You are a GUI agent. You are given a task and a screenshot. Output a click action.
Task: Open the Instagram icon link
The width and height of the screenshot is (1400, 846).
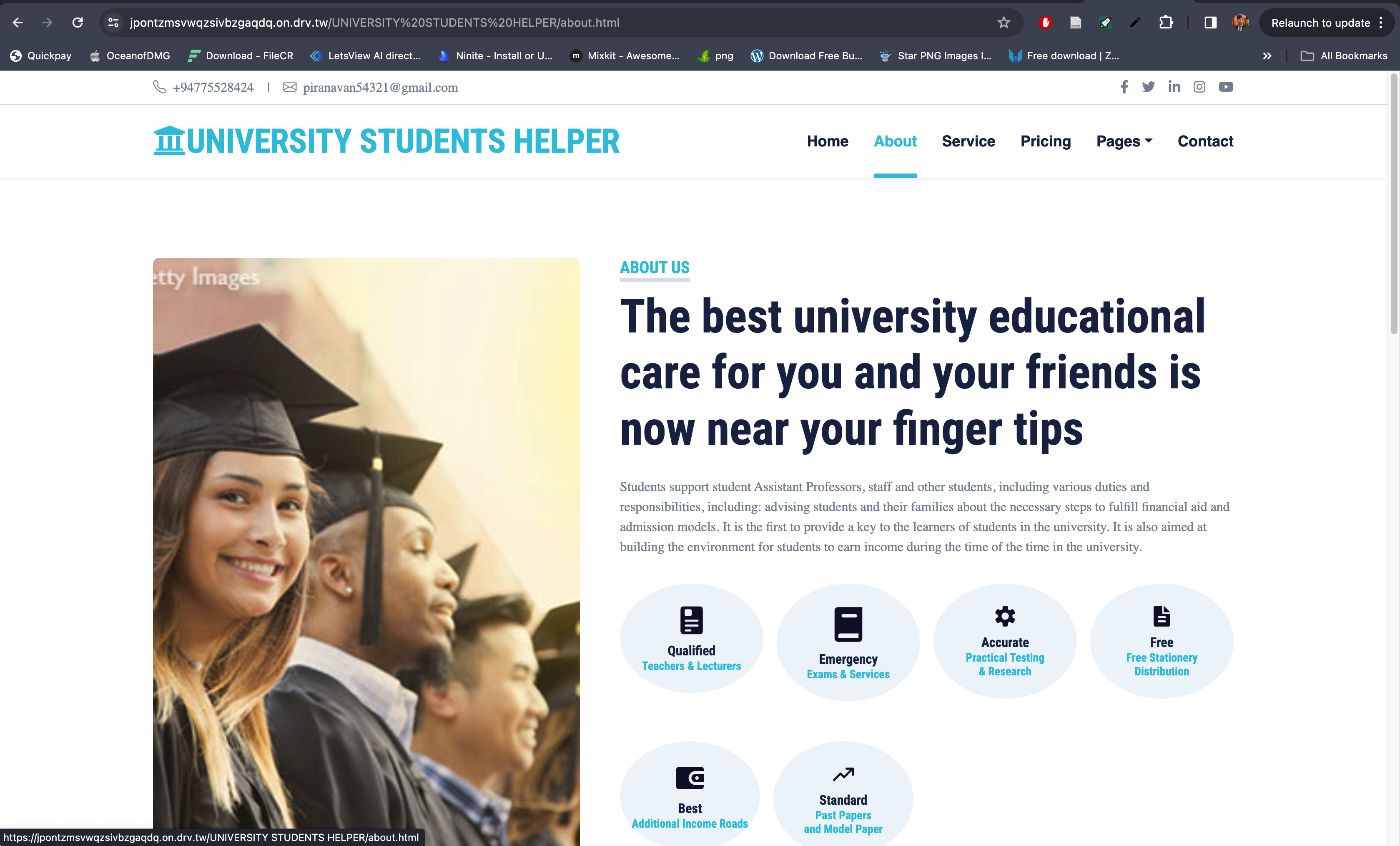click(1199, 87)
